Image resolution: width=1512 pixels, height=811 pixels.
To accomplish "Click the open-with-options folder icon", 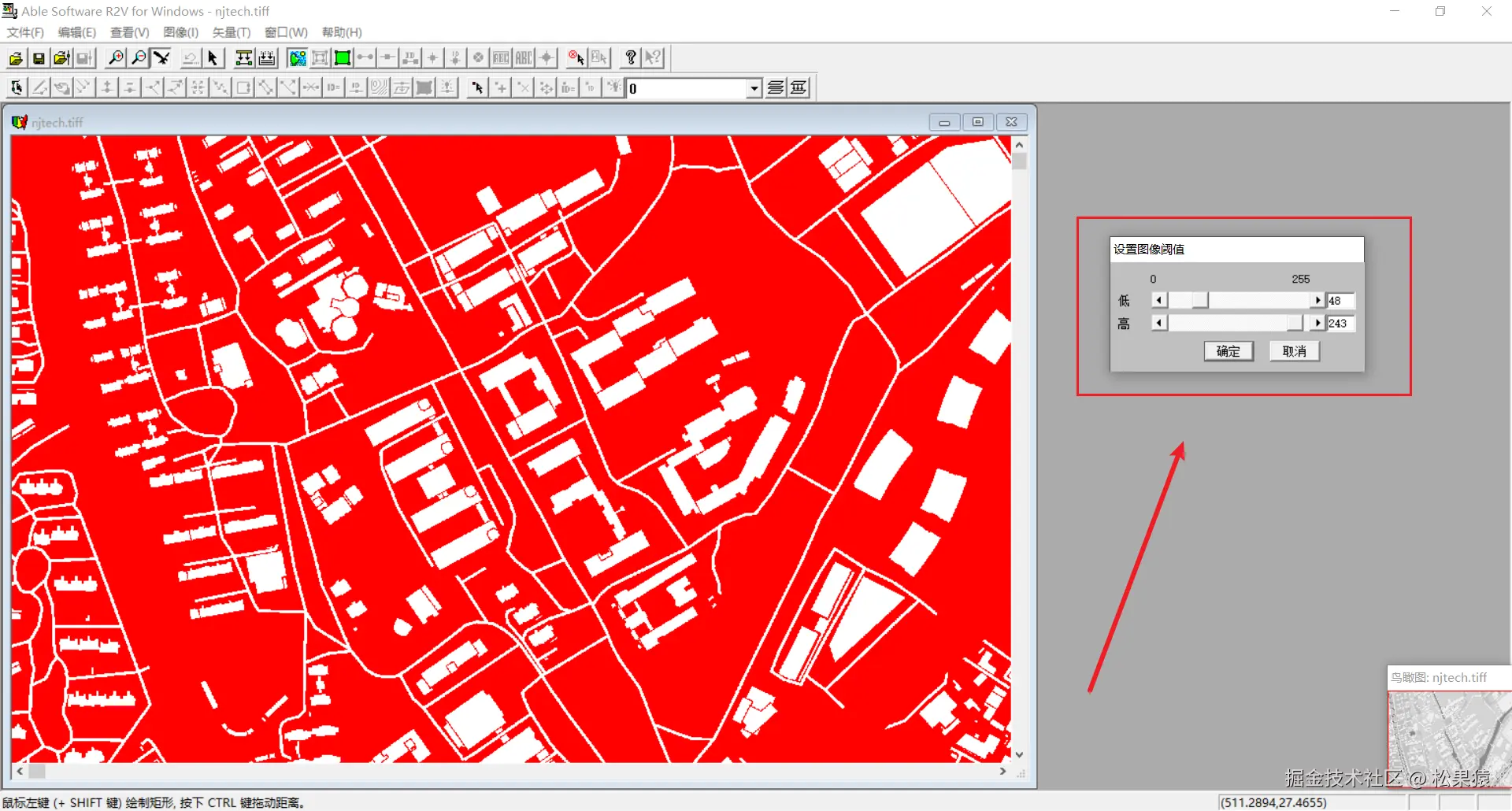I will 61,58.
